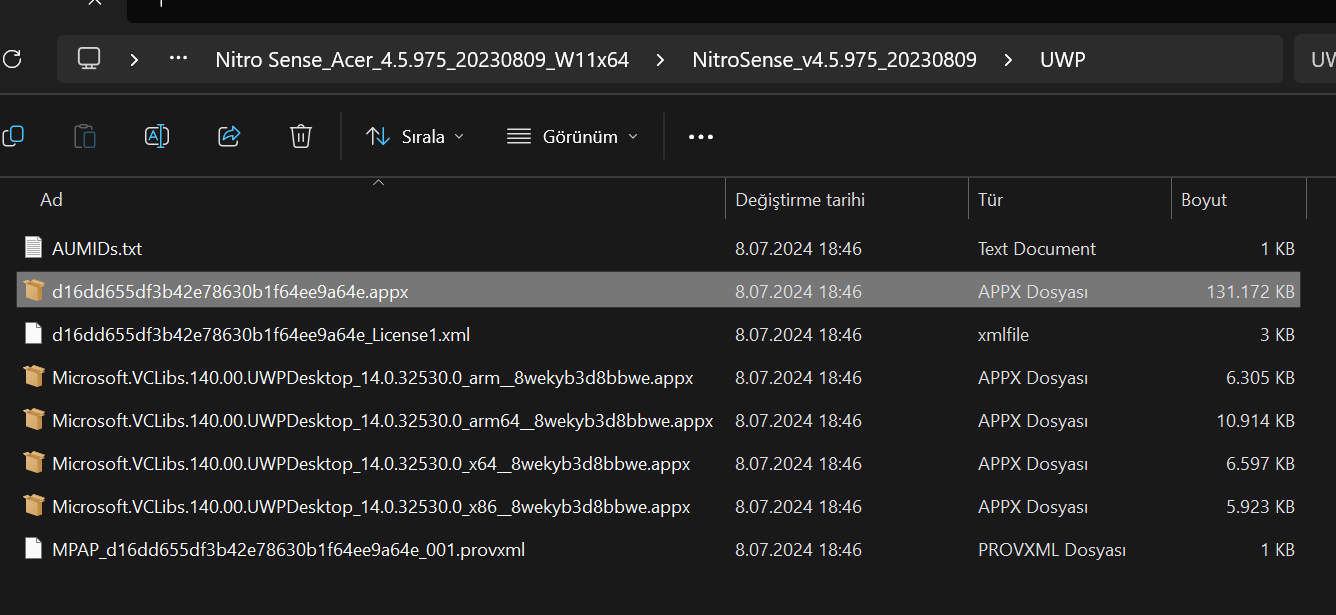The height and width of the screenshot is (615, 1336).
Task: Go to Nitro Sense_Acer_4.5.975 breadcrumb folder
Action: click(422, 60)
